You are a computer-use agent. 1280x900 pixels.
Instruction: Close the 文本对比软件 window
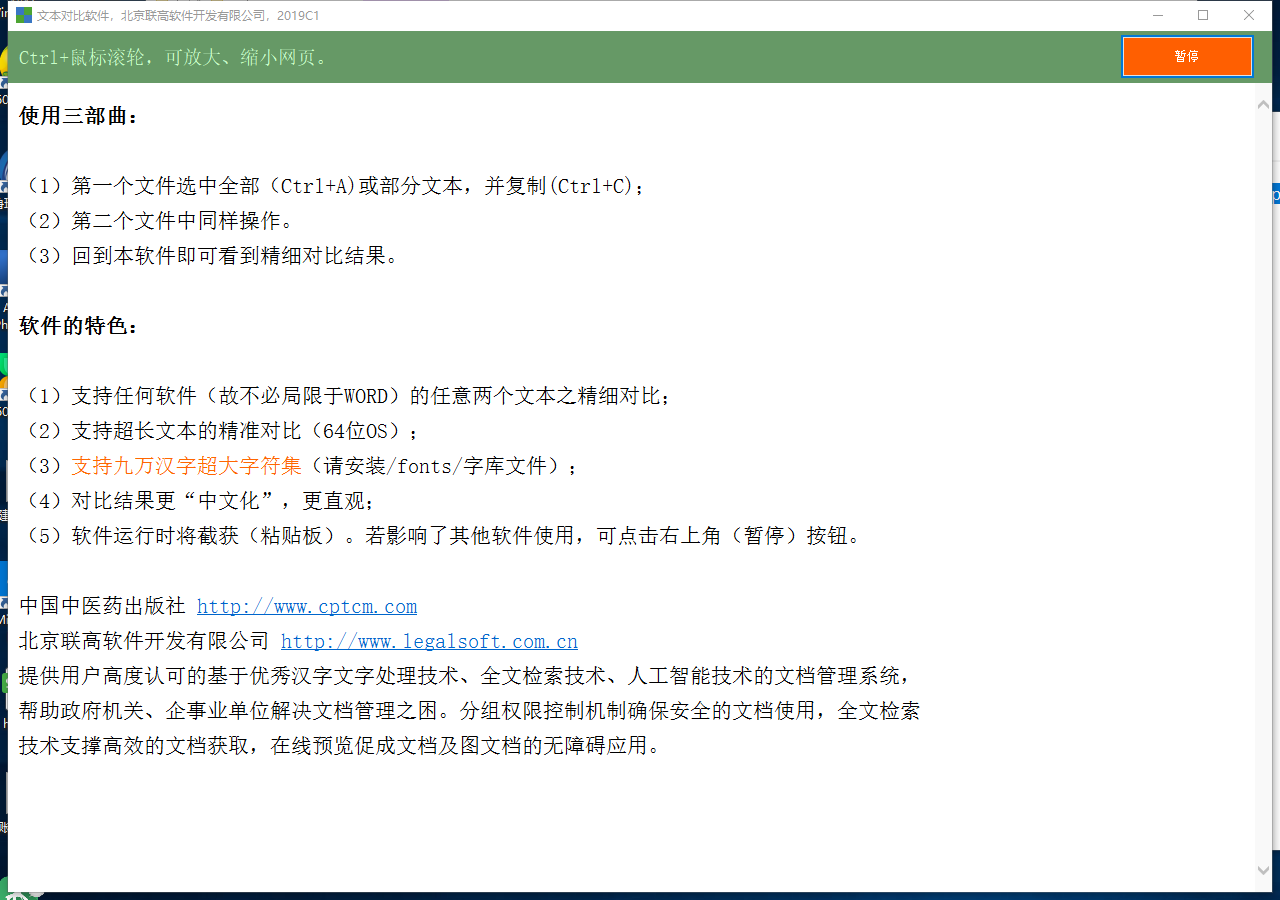pos(1249,15)
